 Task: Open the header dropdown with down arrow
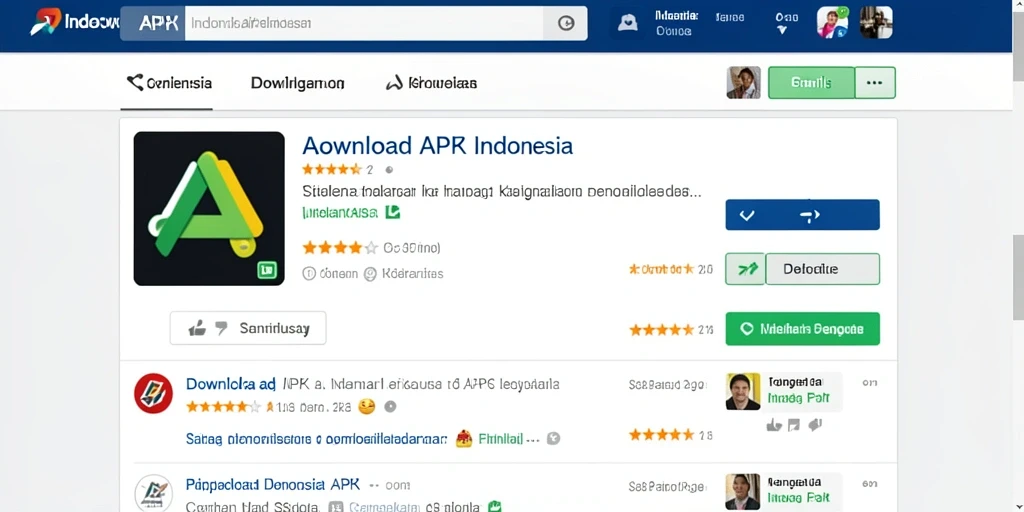[x=786, y=24]
